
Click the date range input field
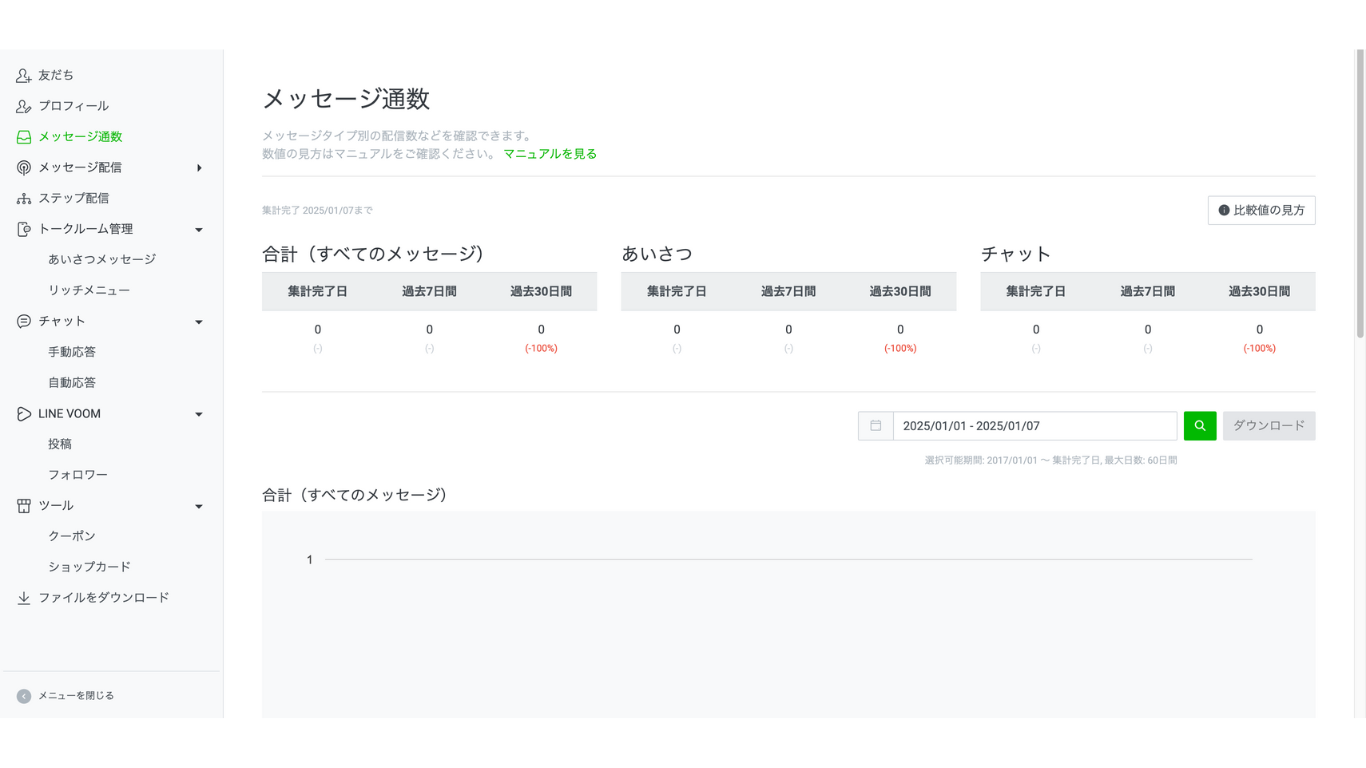tap(1035, 426)
